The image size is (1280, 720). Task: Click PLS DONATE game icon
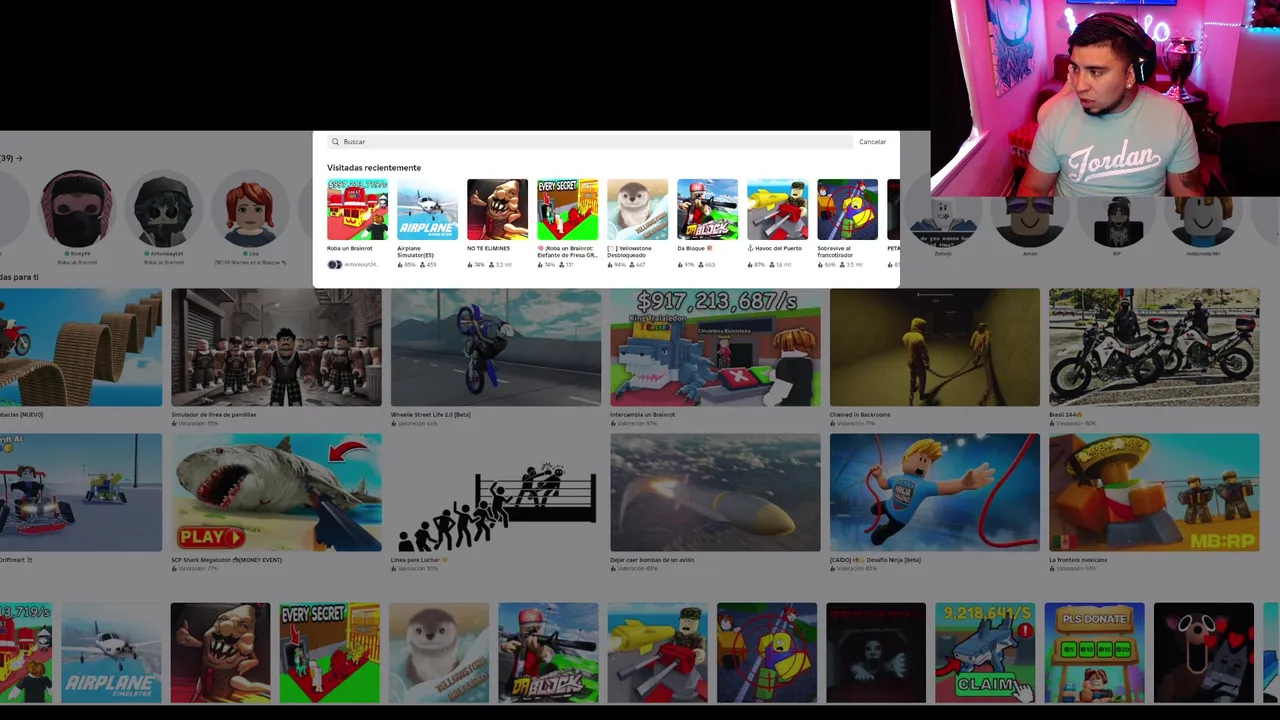(x=1095, y=652)
